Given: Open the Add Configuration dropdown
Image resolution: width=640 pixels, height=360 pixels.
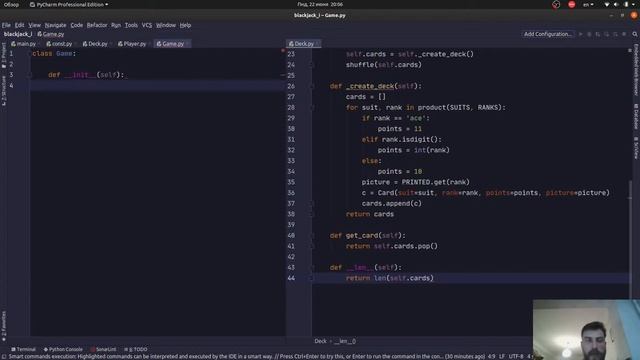Looking at the screenshot, I should [547, 34].
